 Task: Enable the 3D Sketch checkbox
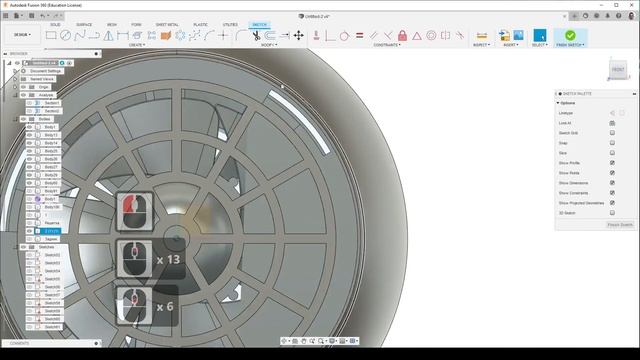coord(612,213)
